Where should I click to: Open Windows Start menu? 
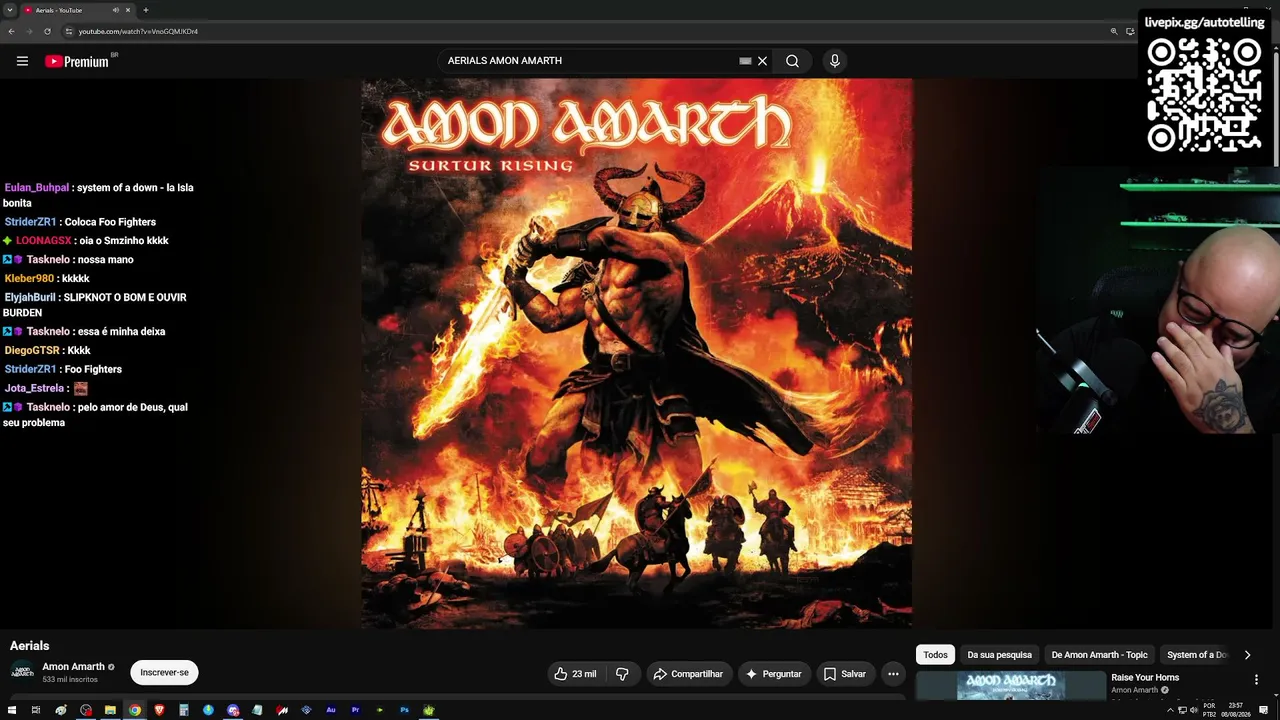(12, 710)
